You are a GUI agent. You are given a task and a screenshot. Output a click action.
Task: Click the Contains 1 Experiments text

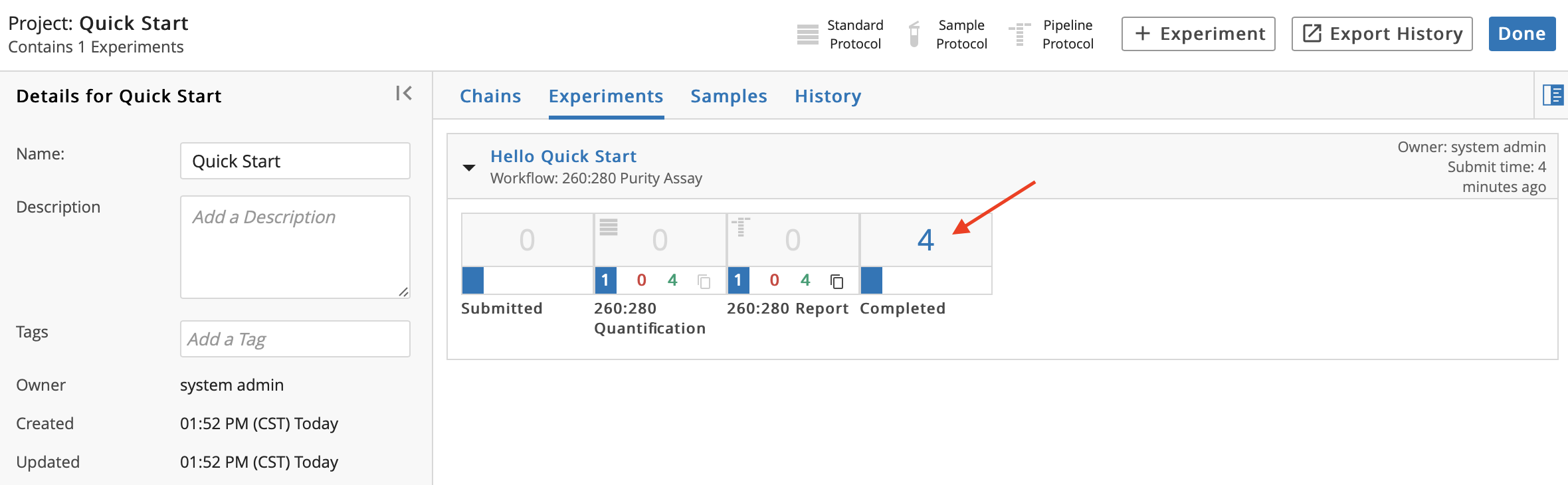[96, 47]
